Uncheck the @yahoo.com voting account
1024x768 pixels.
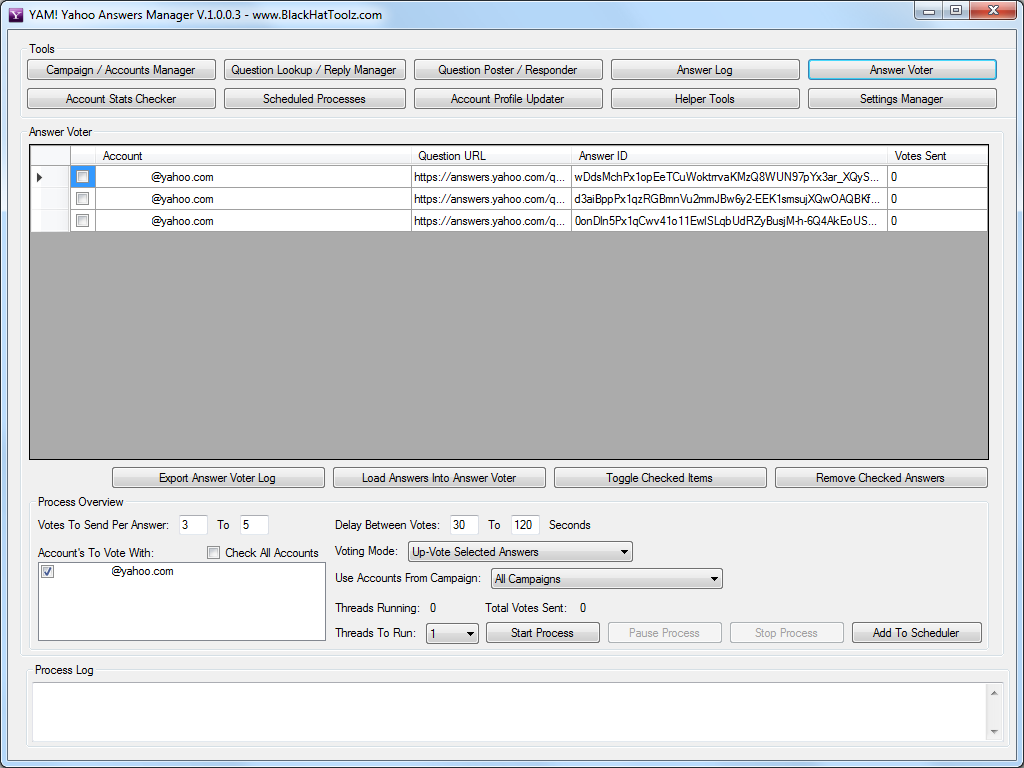(x=48, y=571)
